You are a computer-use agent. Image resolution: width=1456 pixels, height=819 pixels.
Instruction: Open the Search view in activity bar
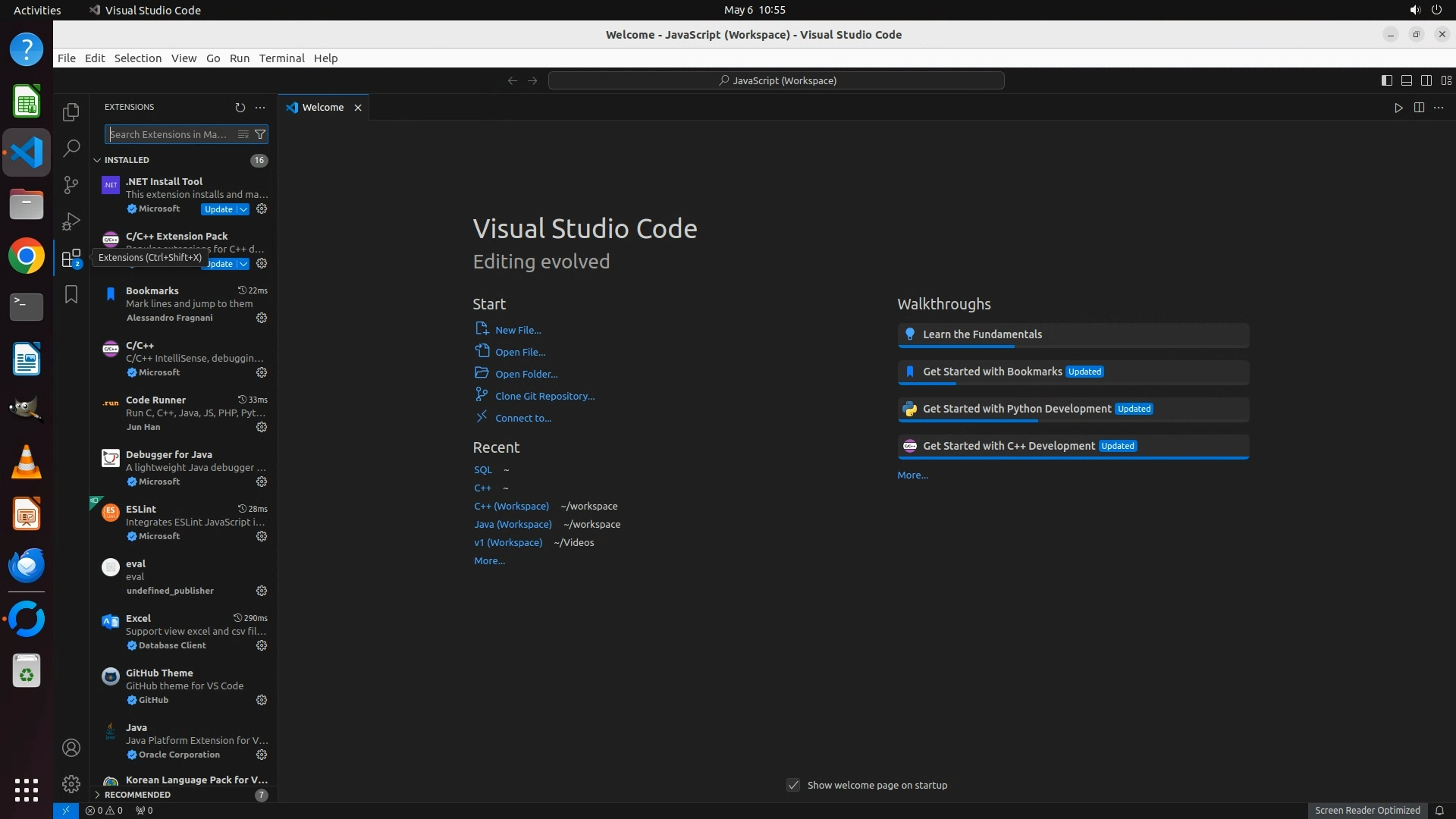click(71, 148)
